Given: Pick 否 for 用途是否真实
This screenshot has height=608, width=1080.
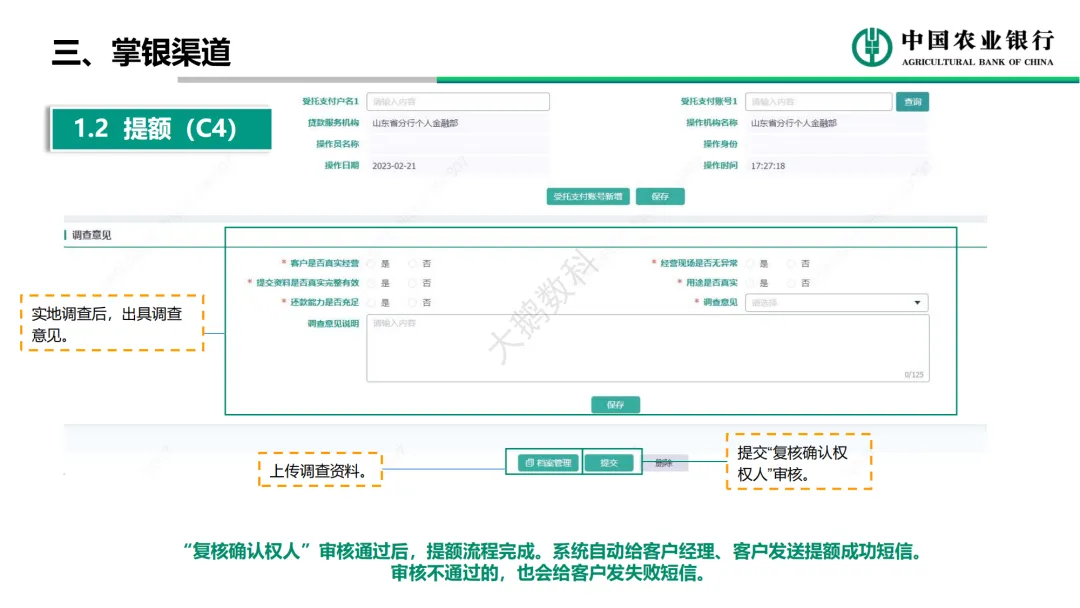Looking at the screenshot, I should pyautogui.click(x=791, y=283).
